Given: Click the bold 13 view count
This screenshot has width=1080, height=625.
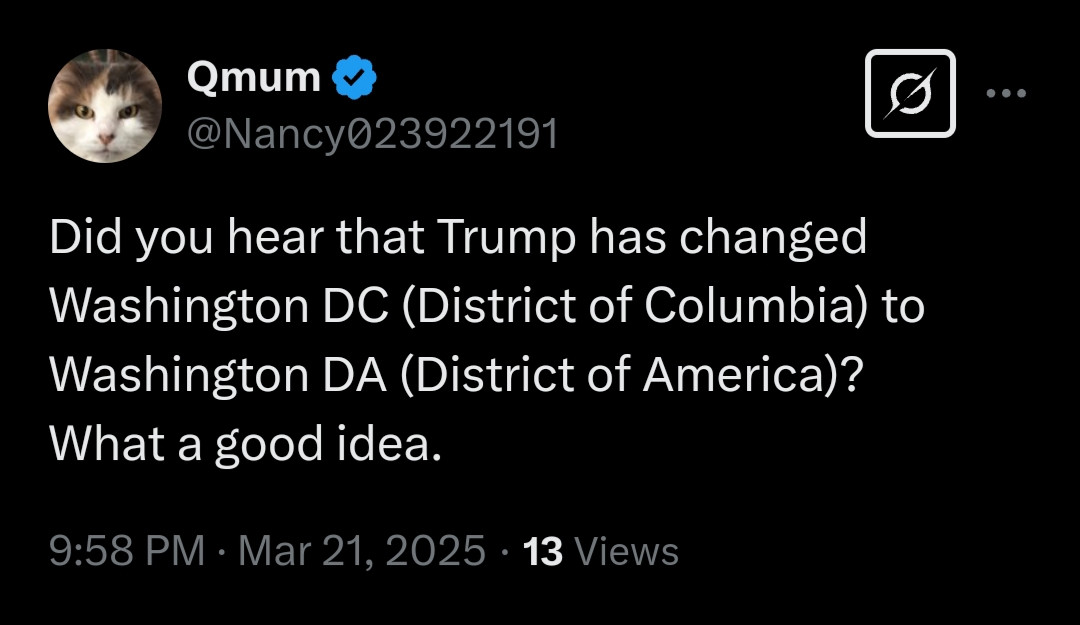Looking at the screenshot, I should click(x=543, y=551).
